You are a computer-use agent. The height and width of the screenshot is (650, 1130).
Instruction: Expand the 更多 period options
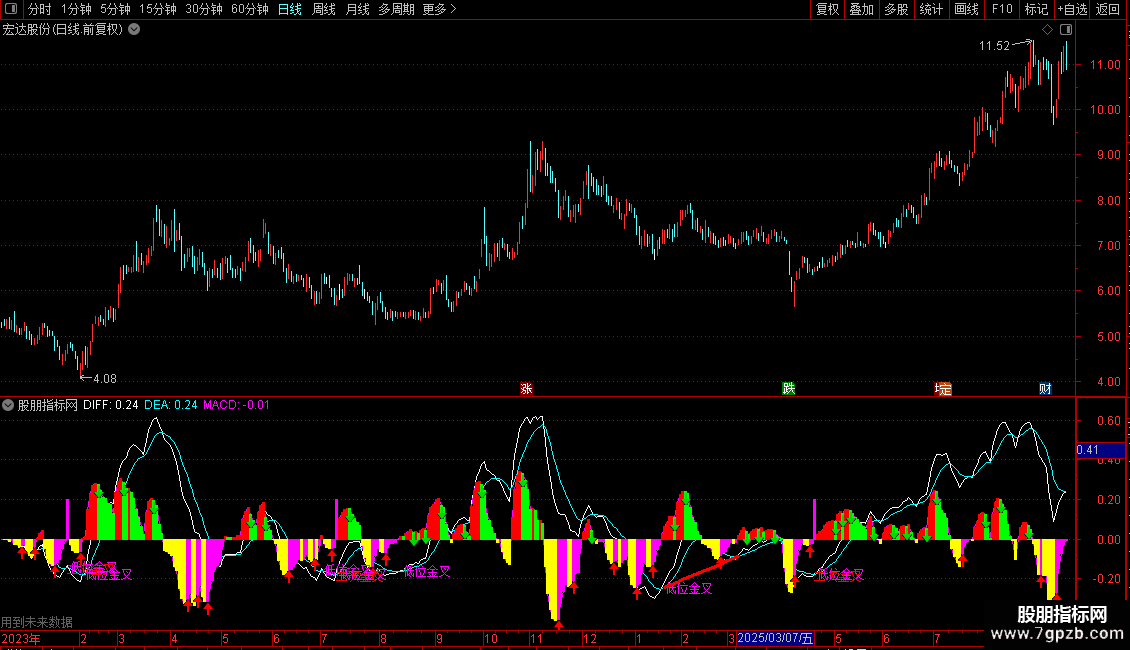[x=440, y=9]
